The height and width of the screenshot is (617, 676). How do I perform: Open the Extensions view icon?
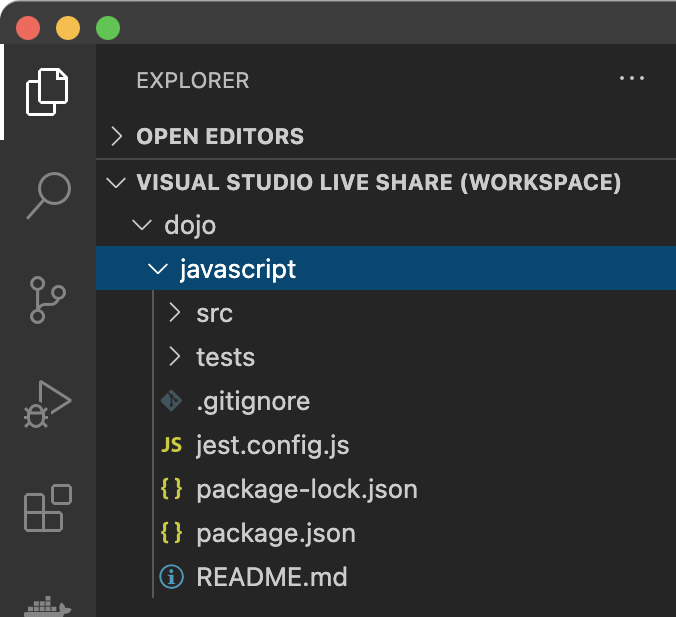pos(48,508)
